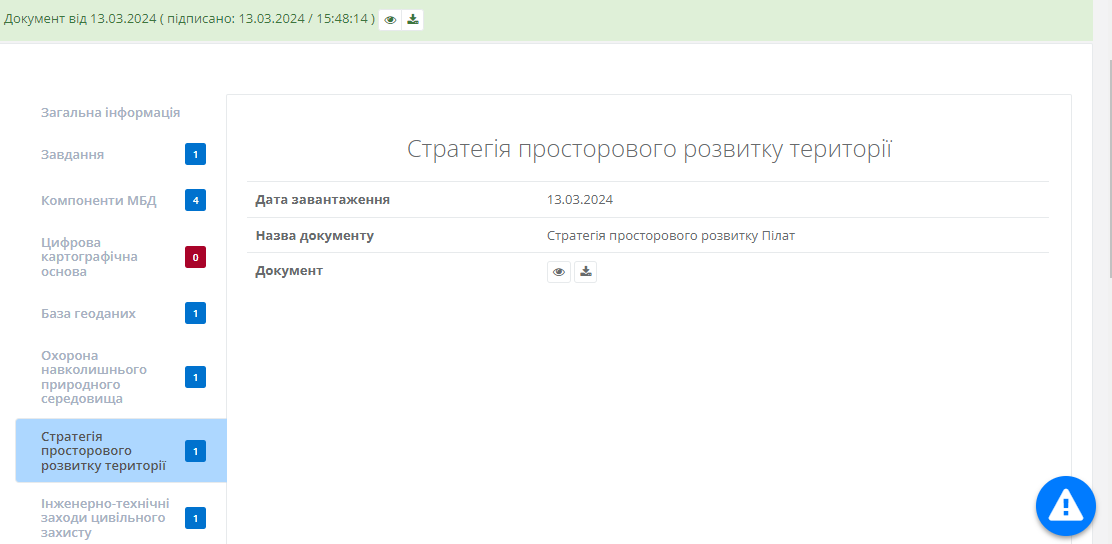Click the blue warning alert floating button
The height and width of the screenshot is (544, 1112).
[x=1065, y=505]
